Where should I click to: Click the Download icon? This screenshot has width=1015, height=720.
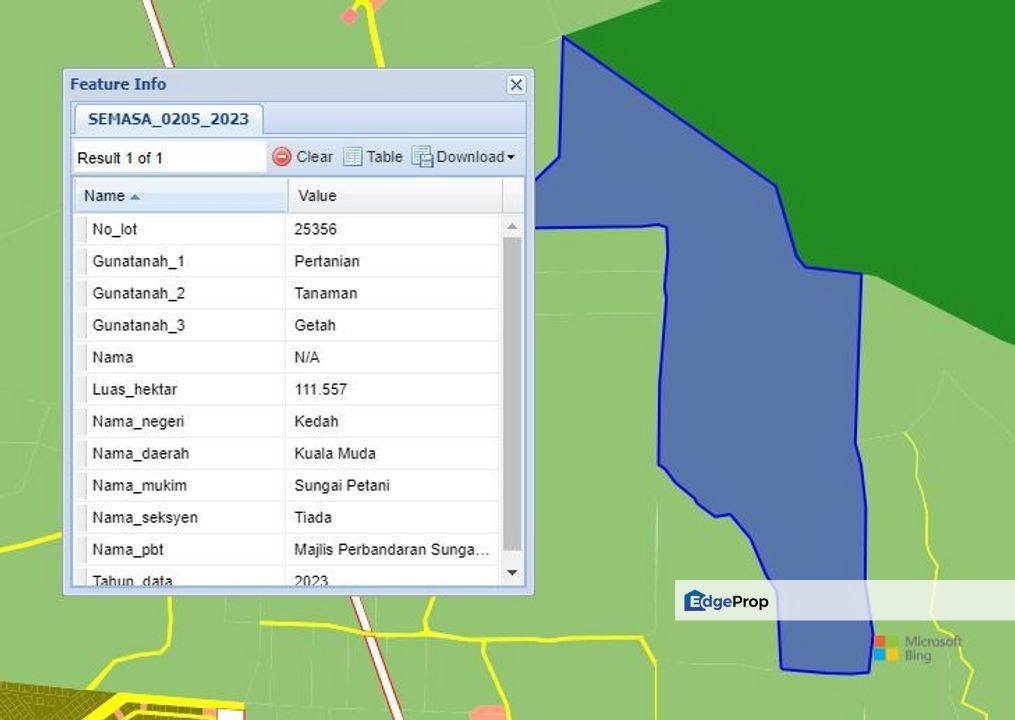tap(422, 157)
